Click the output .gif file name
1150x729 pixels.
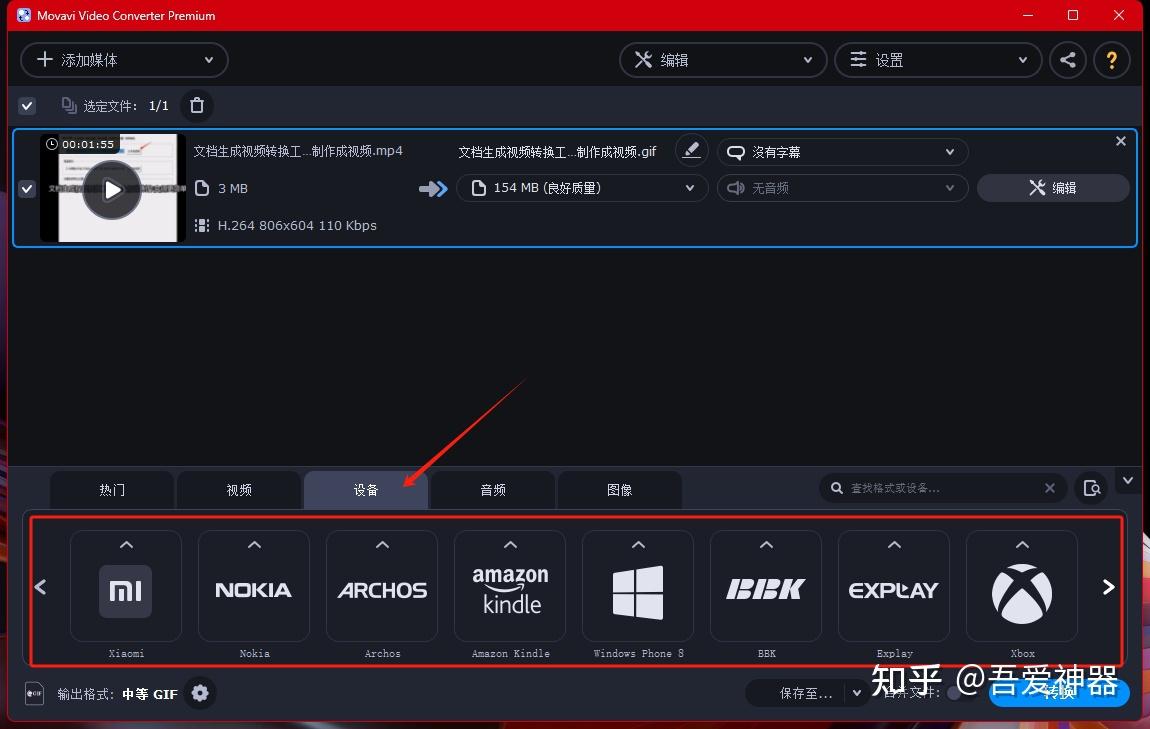(x=557, y=152)
